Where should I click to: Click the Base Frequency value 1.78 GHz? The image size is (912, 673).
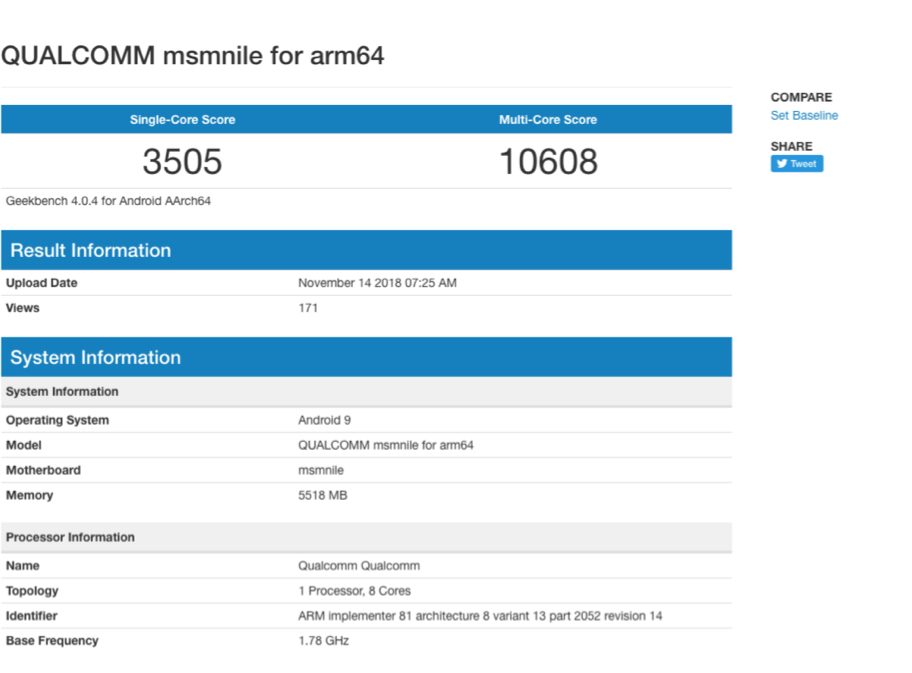click(323, 641)
